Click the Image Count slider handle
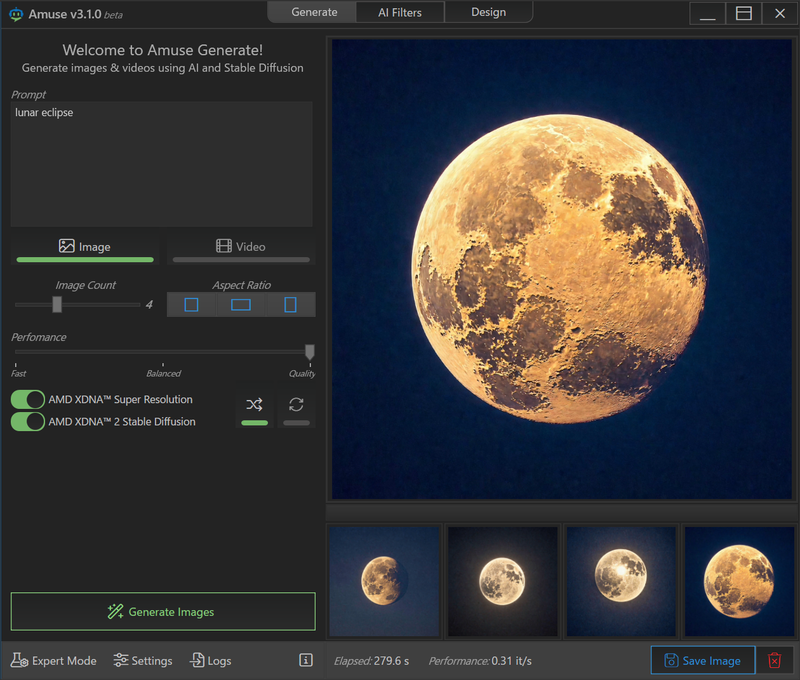 tap(57, 304)
